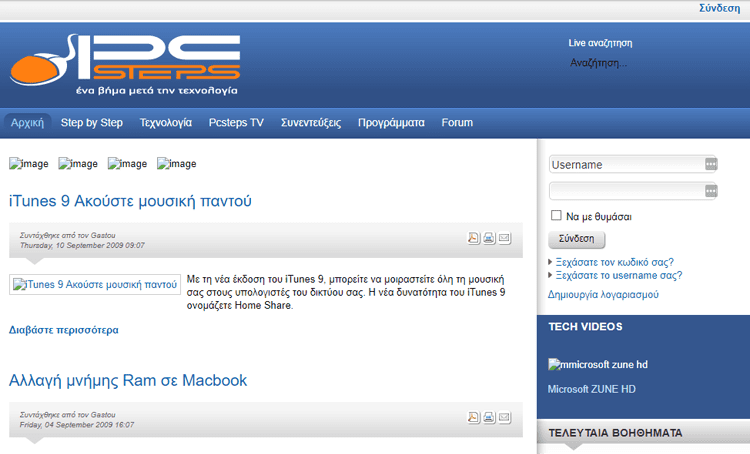Focus the Username input field
Screen dimensions: 750x454
(x=632, y=164)
